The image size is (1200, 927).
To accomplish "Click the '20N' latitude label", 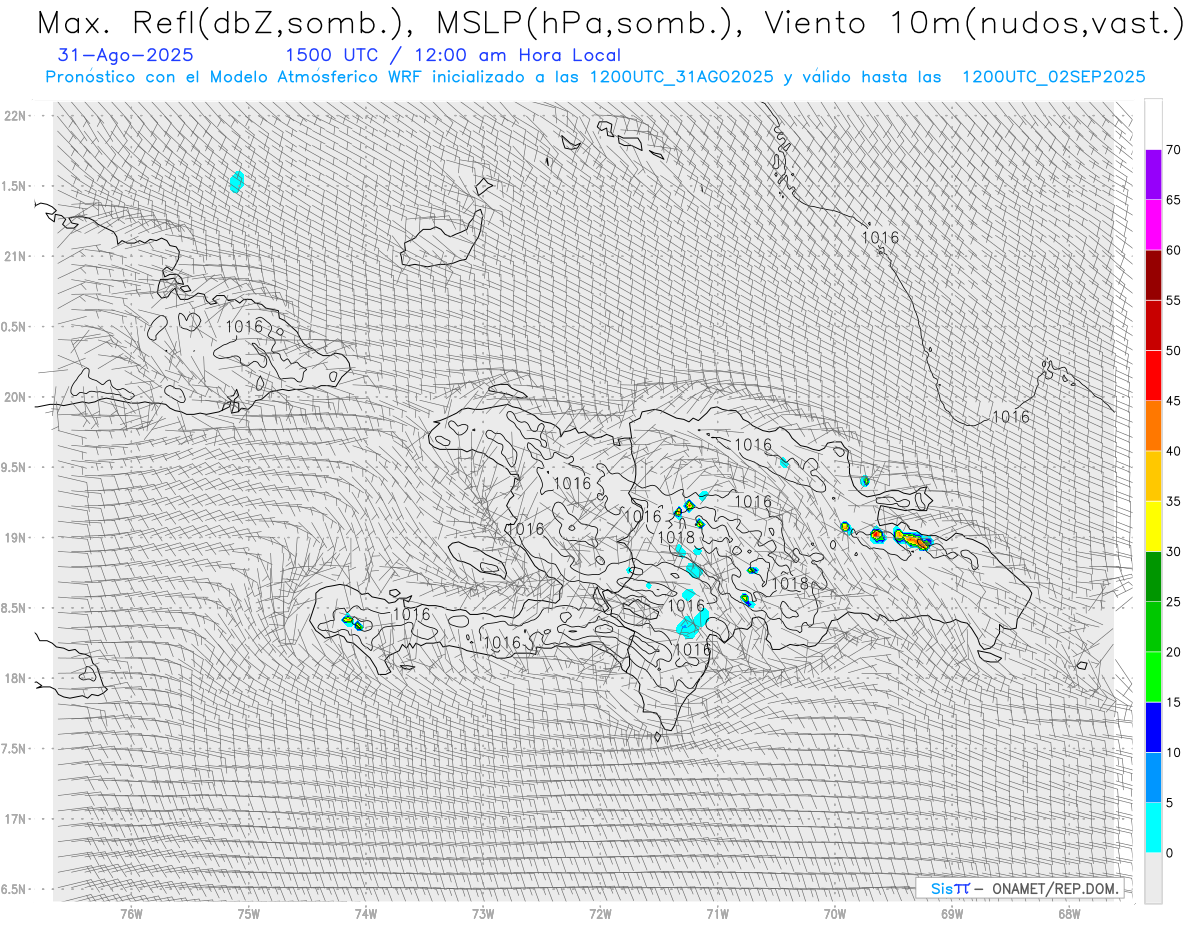I will [15, 397].
